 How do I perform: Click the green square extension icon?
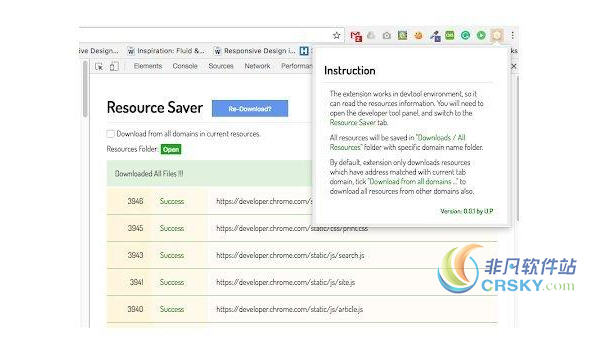click(x=402, y=35)
